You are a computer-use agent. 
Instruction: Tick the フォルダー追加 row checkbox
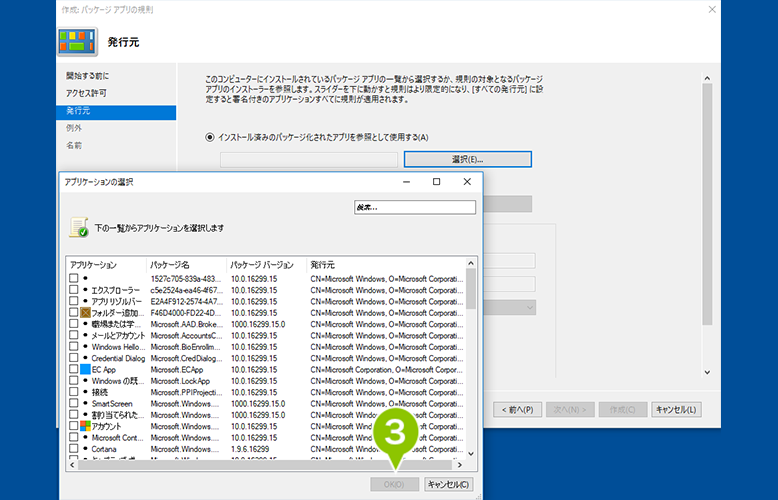[73, 312]
